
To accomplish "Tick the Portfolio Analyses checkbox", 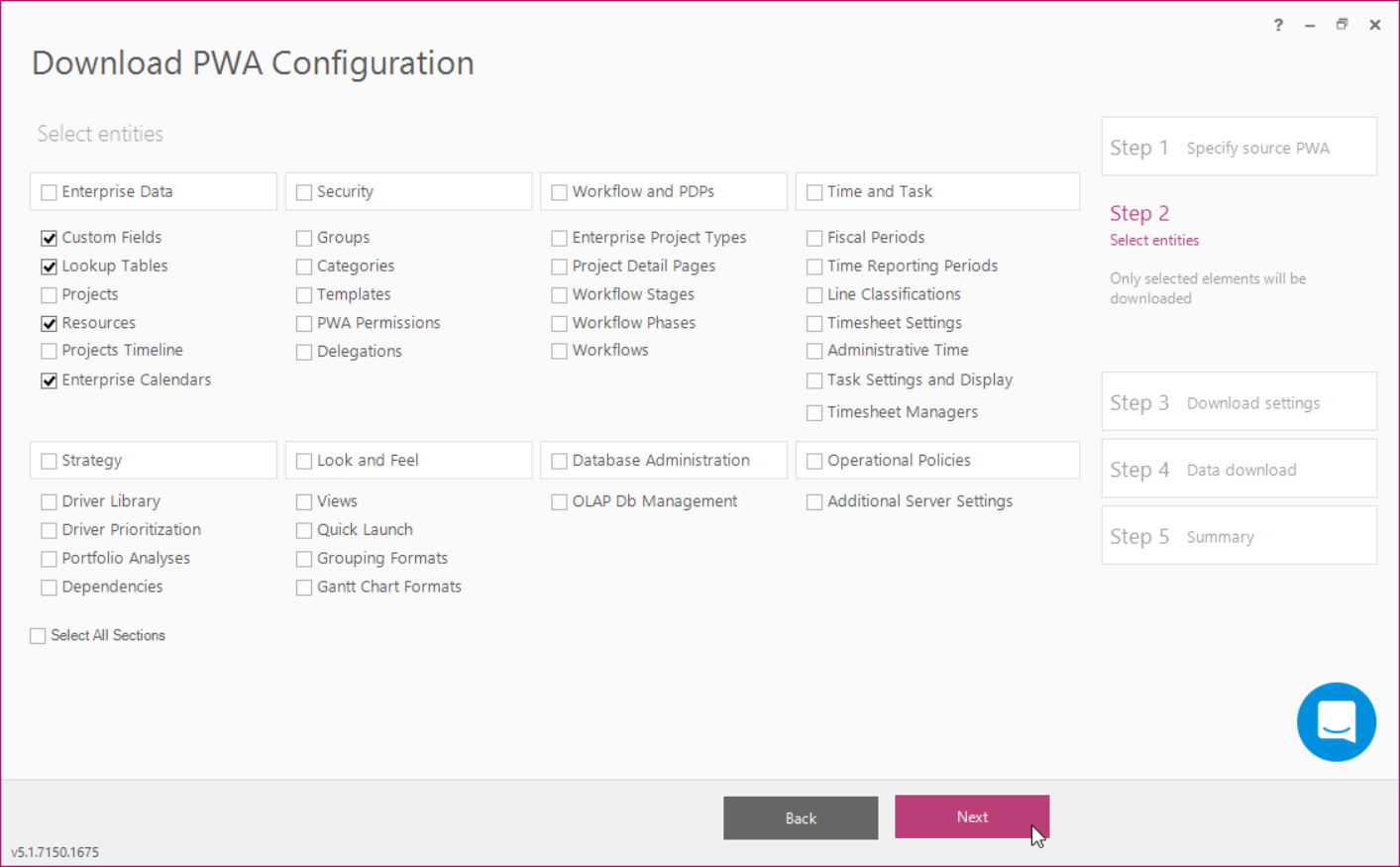I will point(49,559).
